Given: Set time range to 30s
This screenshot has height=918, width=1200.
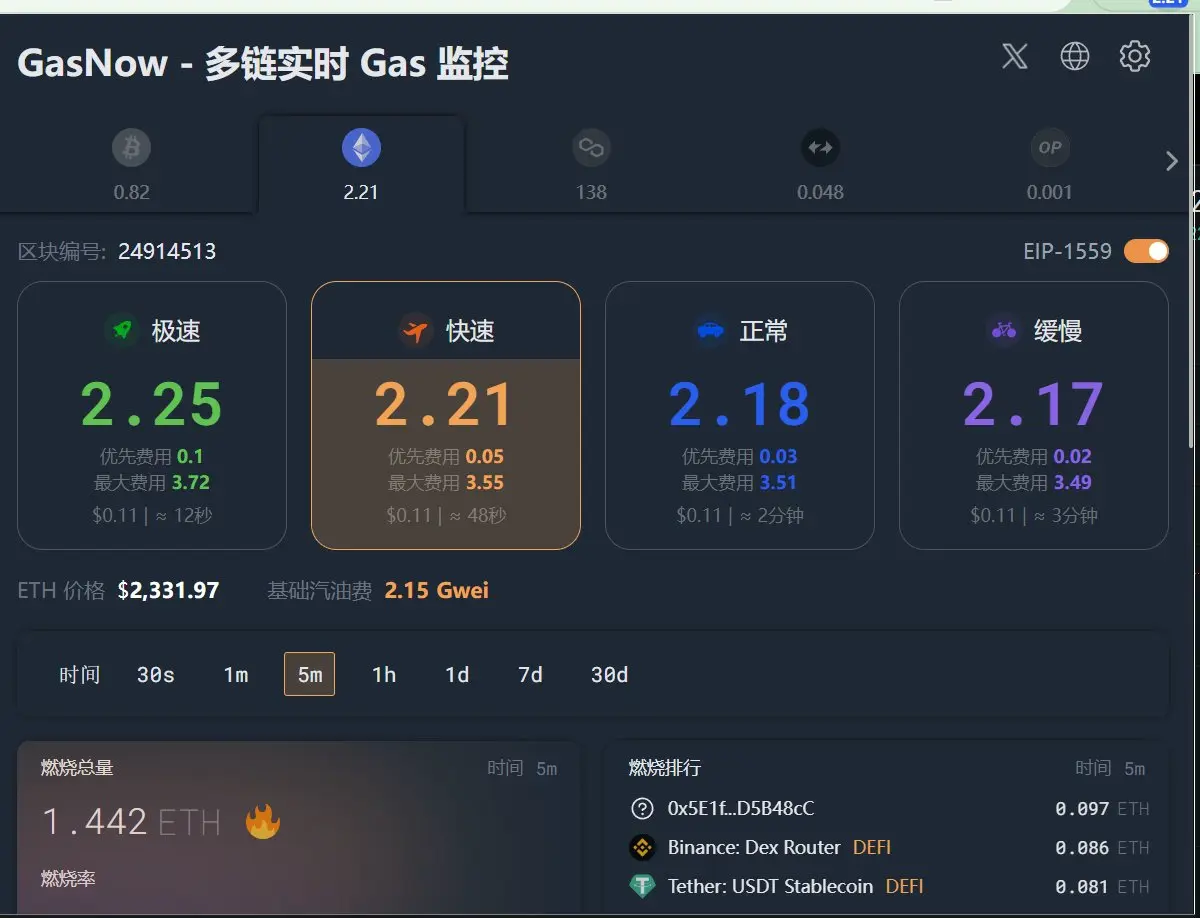Looking at the screenshot, I should pyautogui.click(x=156, y=675).
